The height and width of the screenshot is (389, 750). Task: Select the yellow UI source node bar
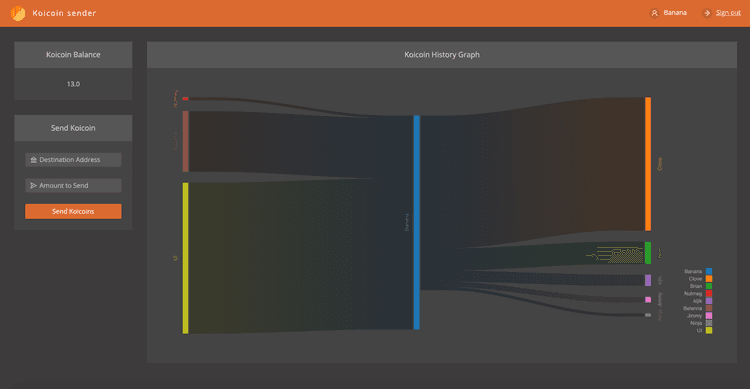(186, 258)
